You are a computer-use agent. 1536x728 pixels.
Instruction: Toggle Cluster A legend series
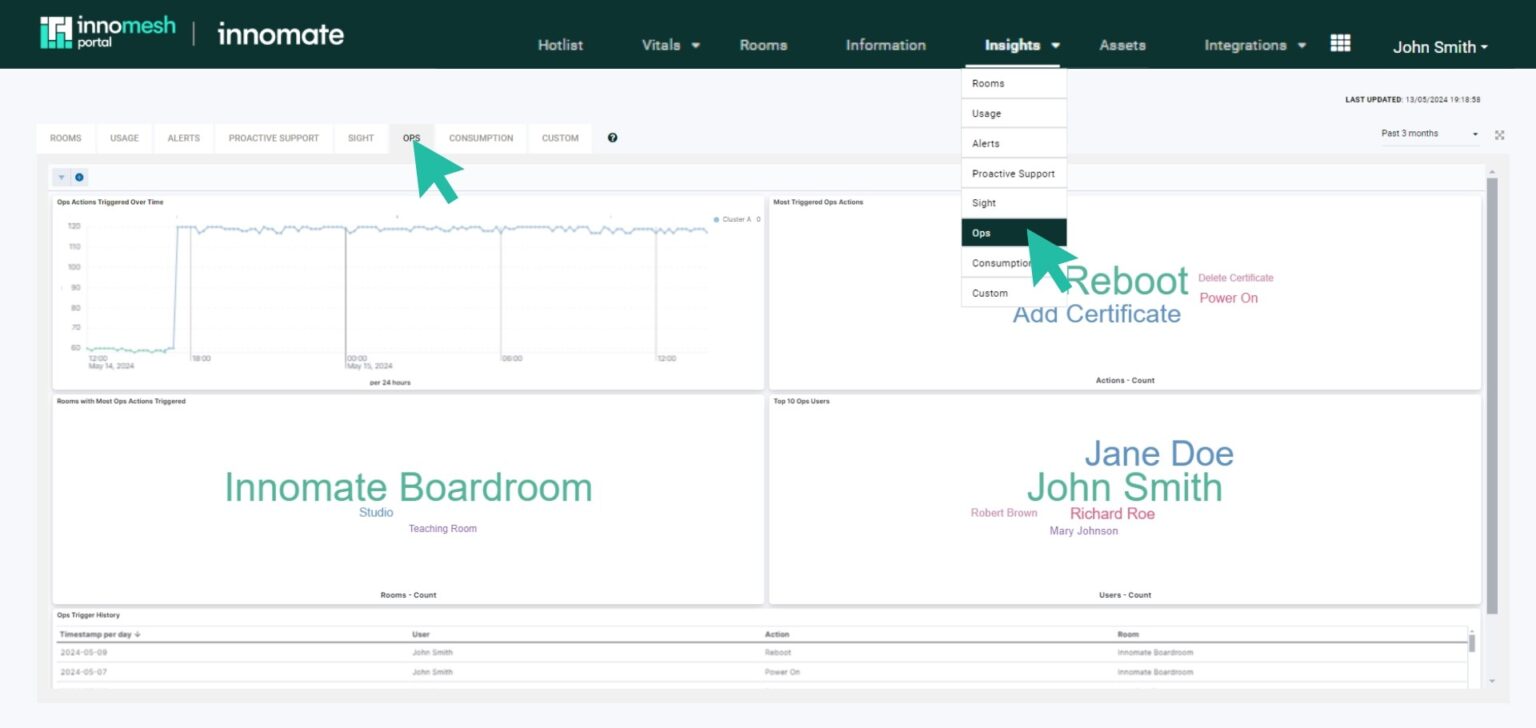tap(733, 219)
